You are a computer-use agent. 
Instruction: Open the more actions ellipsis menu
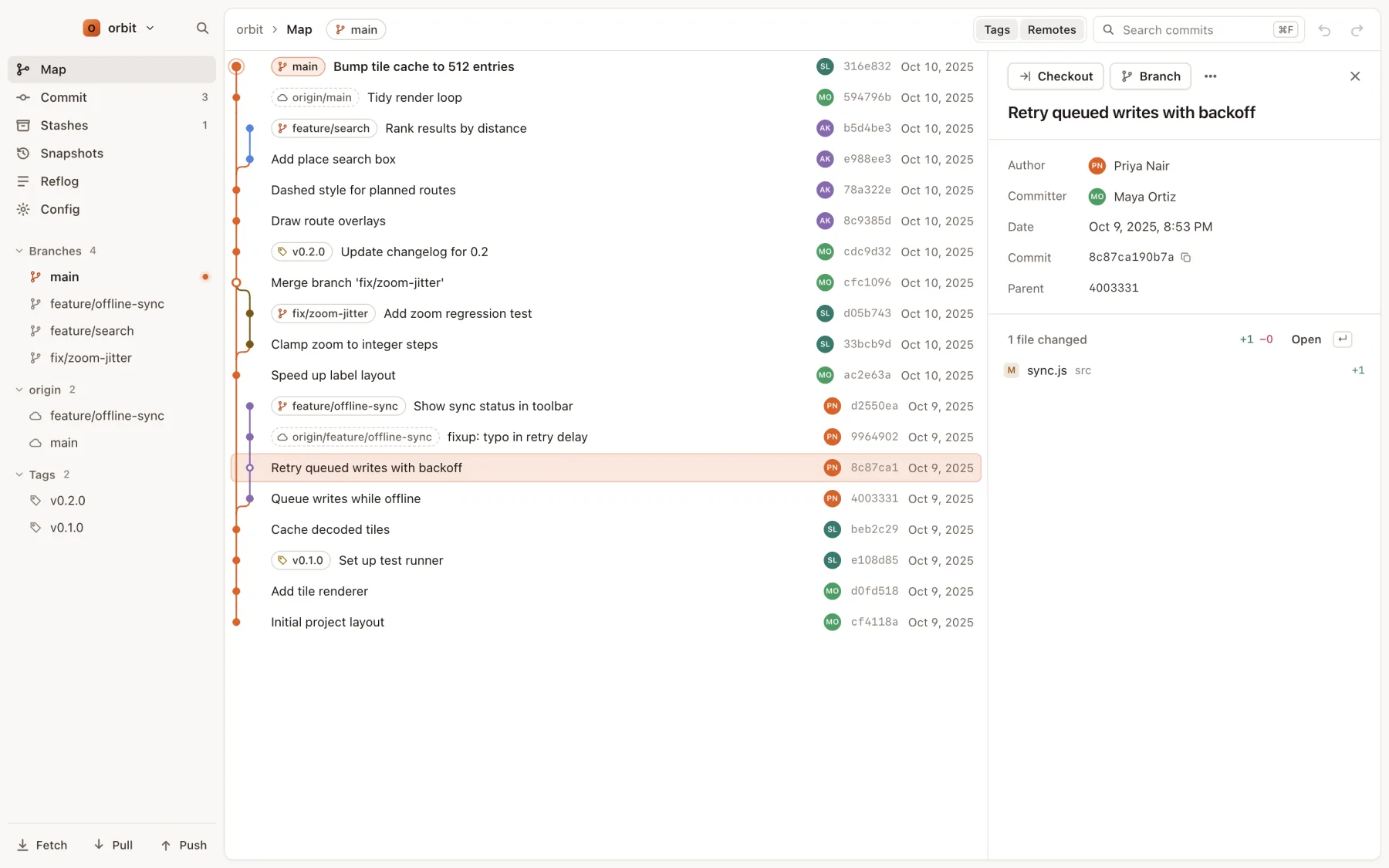[x=1210, y=76]
